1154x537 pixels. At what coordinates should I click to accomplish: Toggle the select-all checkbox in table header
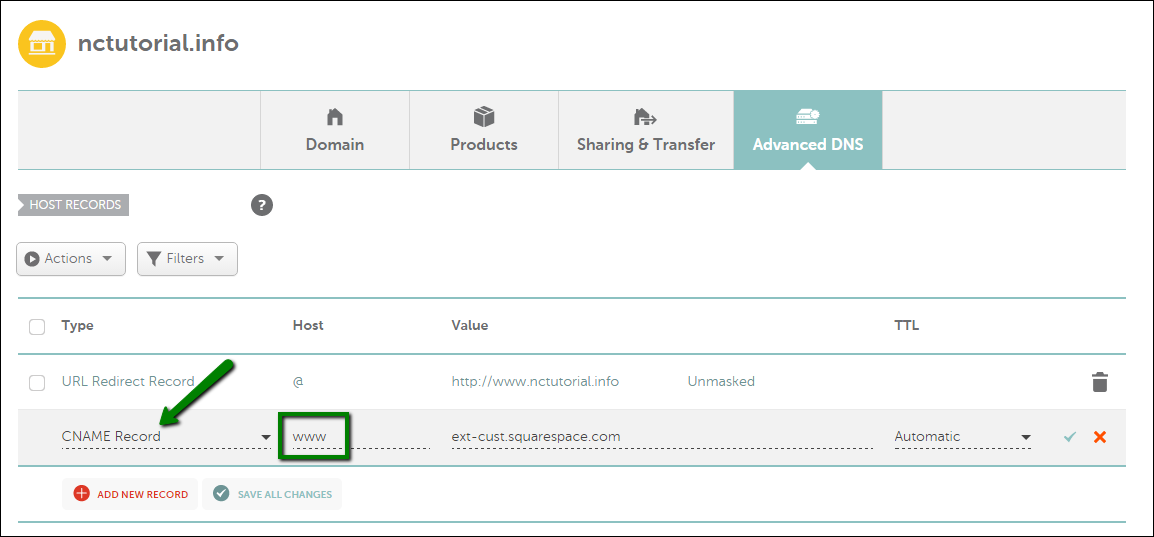tap(37, 326)
